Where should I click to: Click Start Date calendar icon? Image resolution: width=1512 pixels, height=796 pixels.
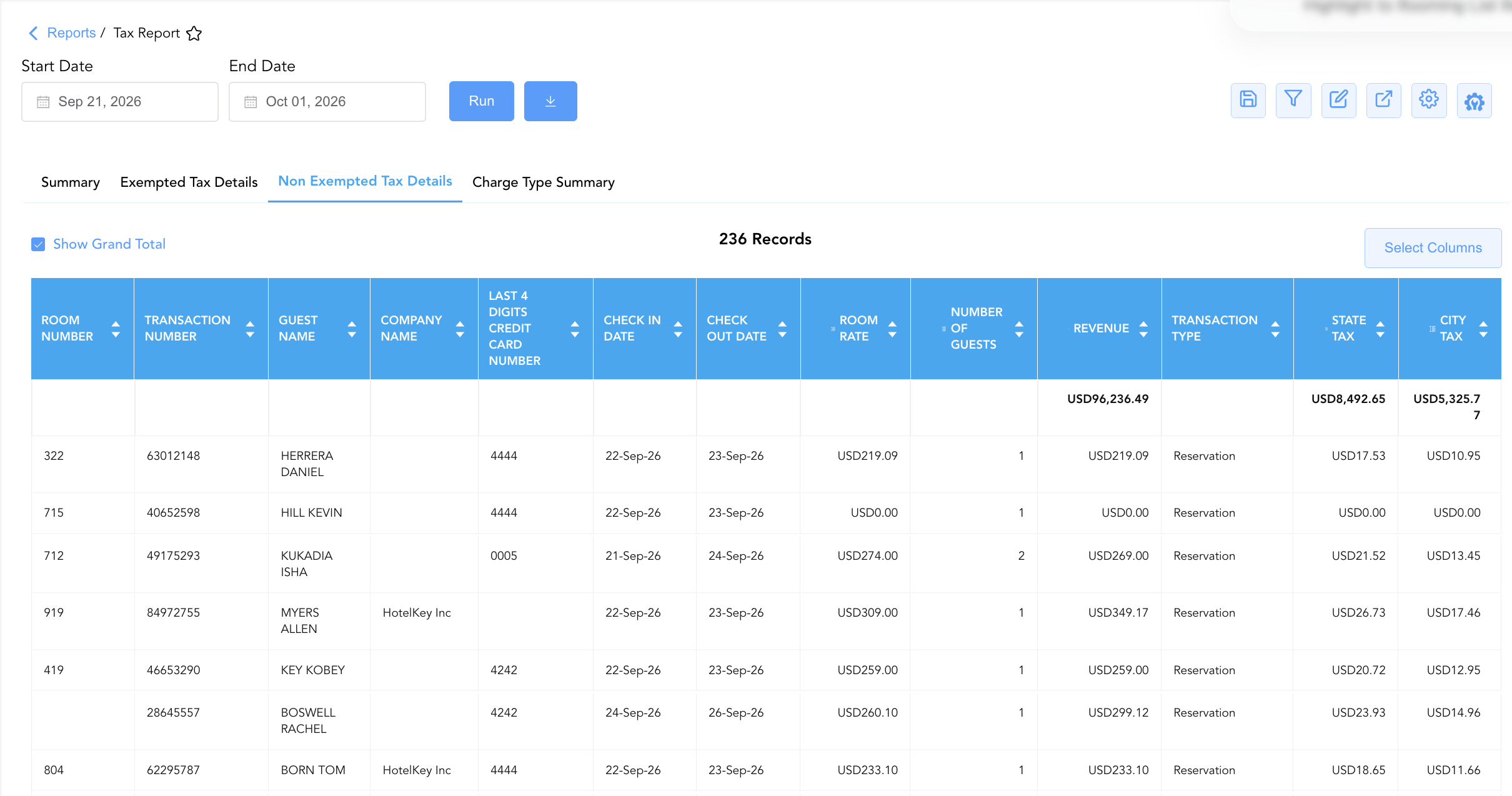pyautogui.click(x=43, y=102)
